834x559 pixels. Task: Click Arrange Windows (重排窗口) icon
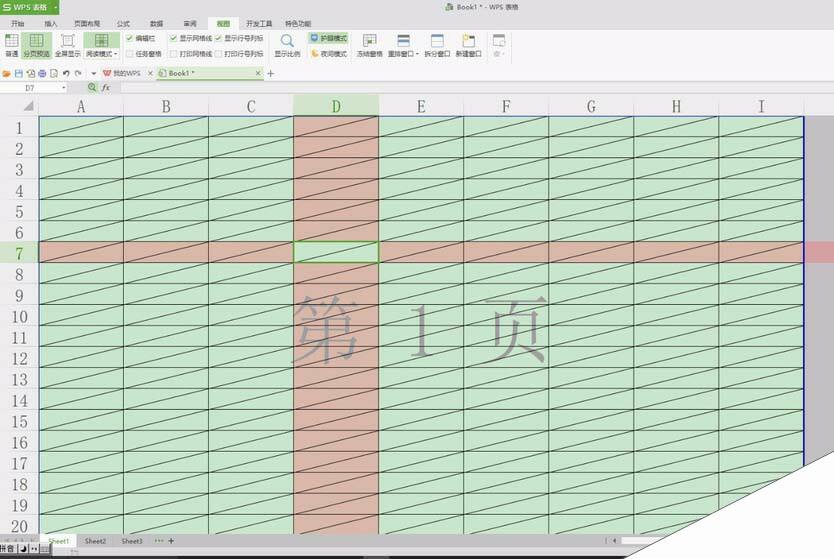click(403, 41)
